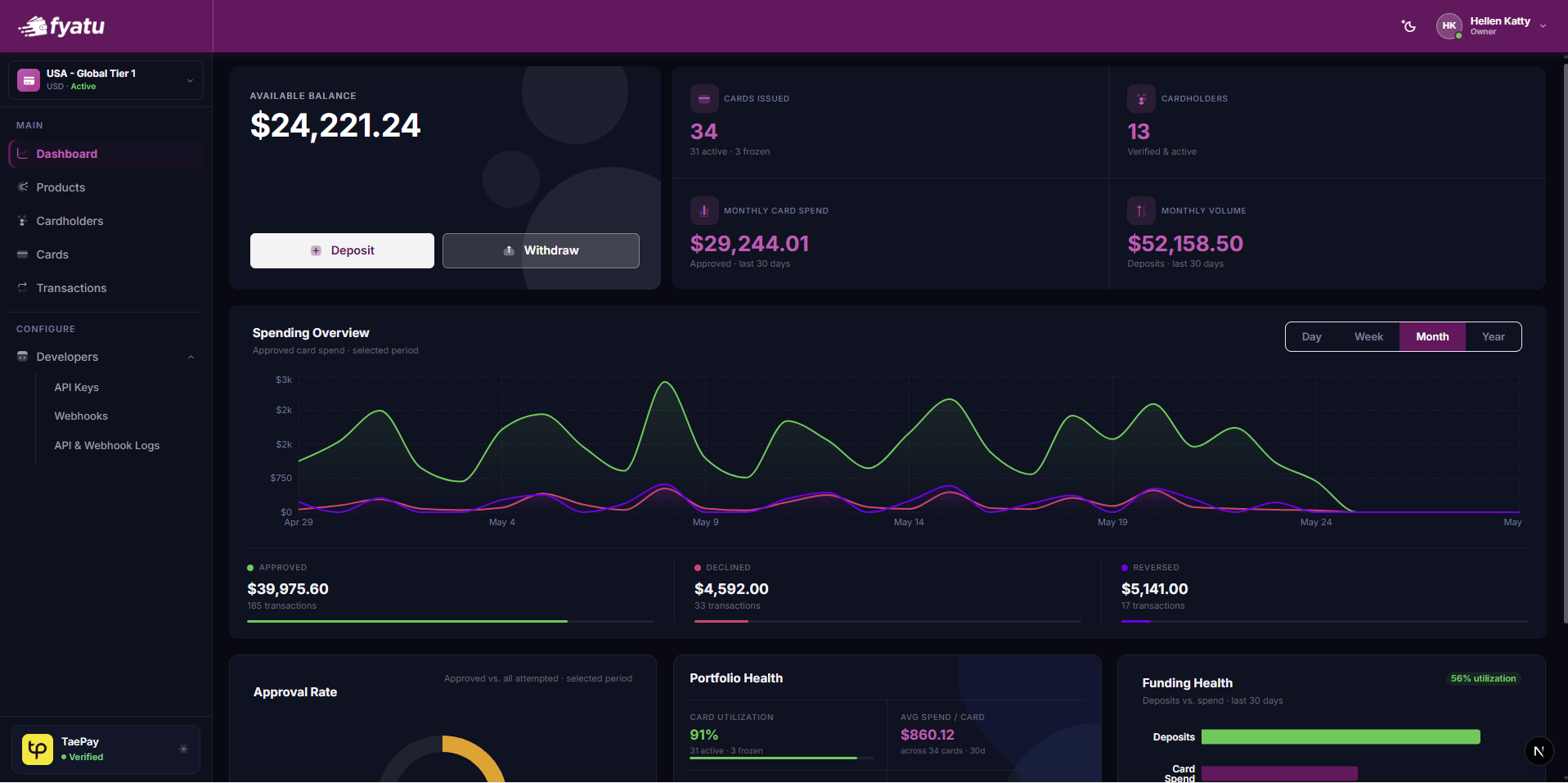This screenshot has height=783, width=1568.
Task: Click the plus icon on Deposit
Action: 316,250
